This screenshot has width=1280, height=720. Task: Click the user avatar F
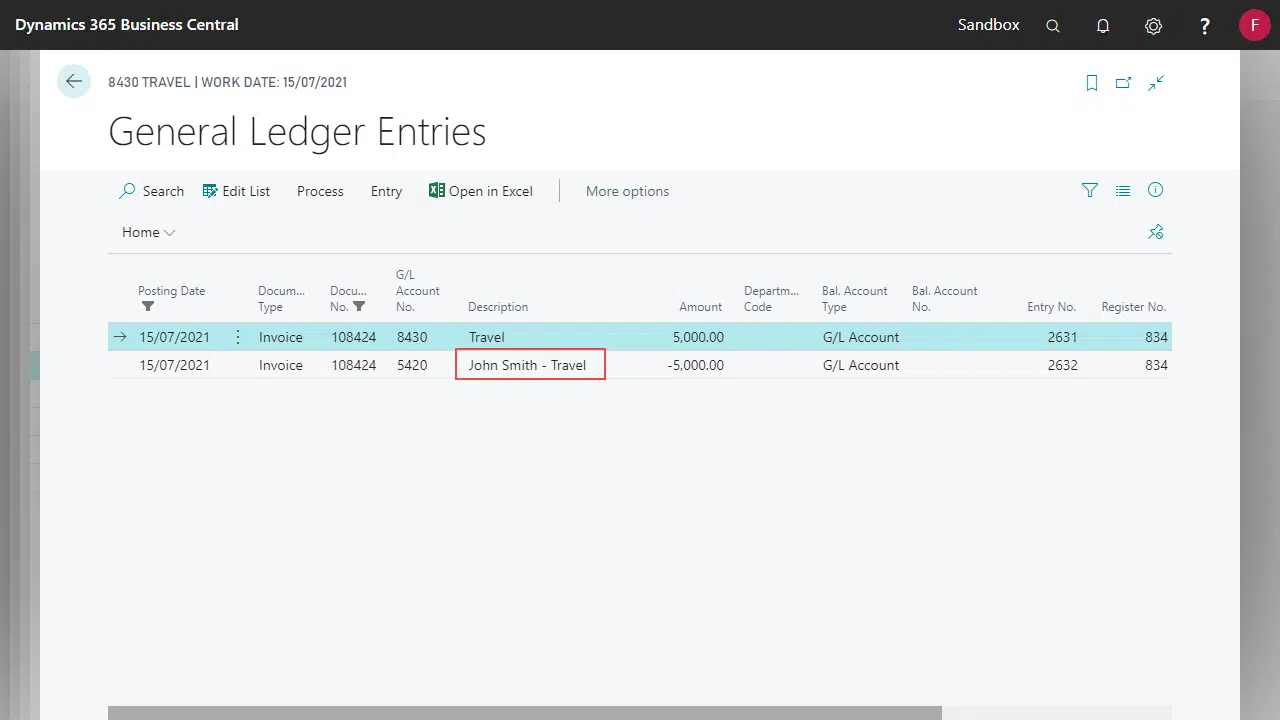(x=1254, y=25)
